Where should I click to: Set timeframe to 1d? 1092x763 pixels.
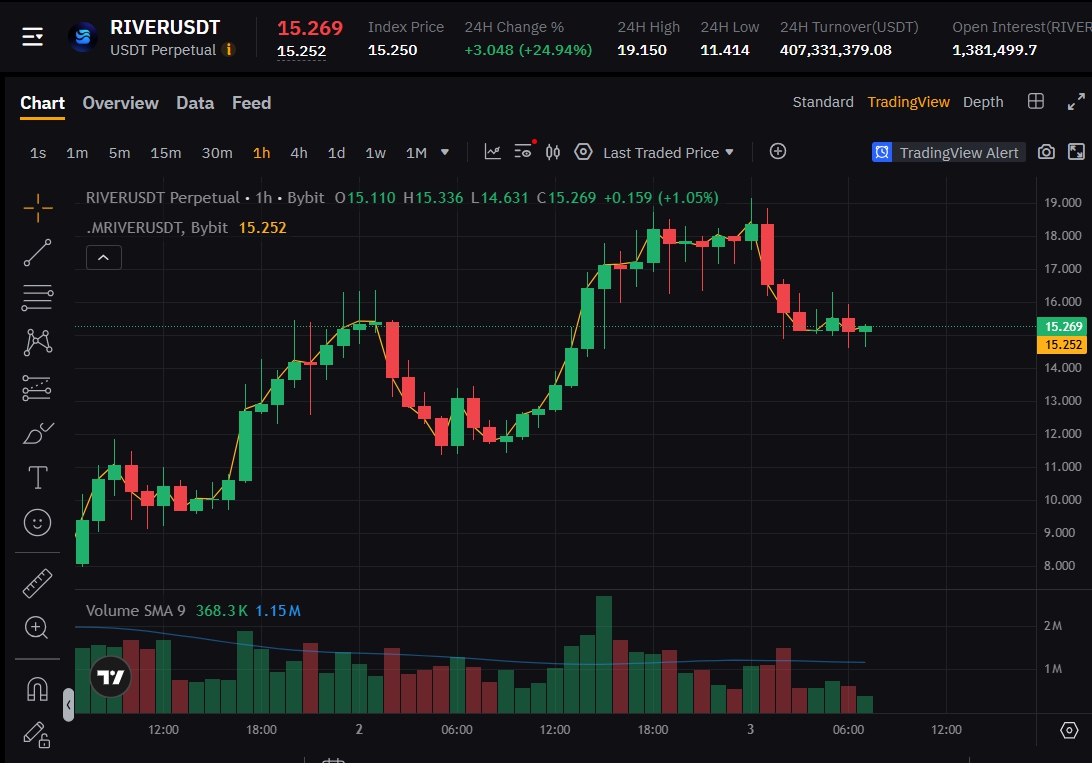336,152
